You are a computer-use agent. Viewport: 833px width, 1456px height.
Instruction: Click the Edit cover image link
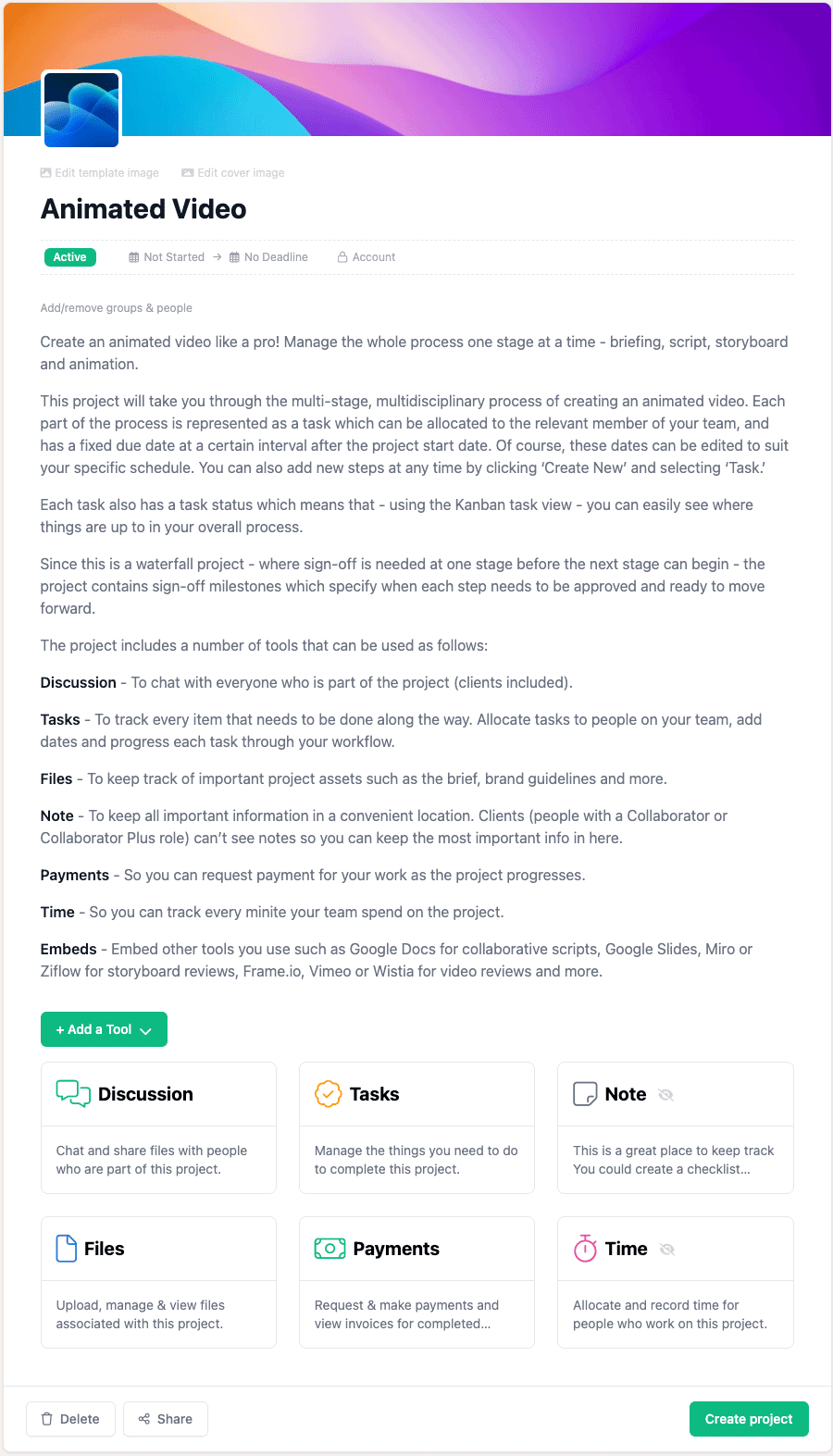(x=233, y=173)
